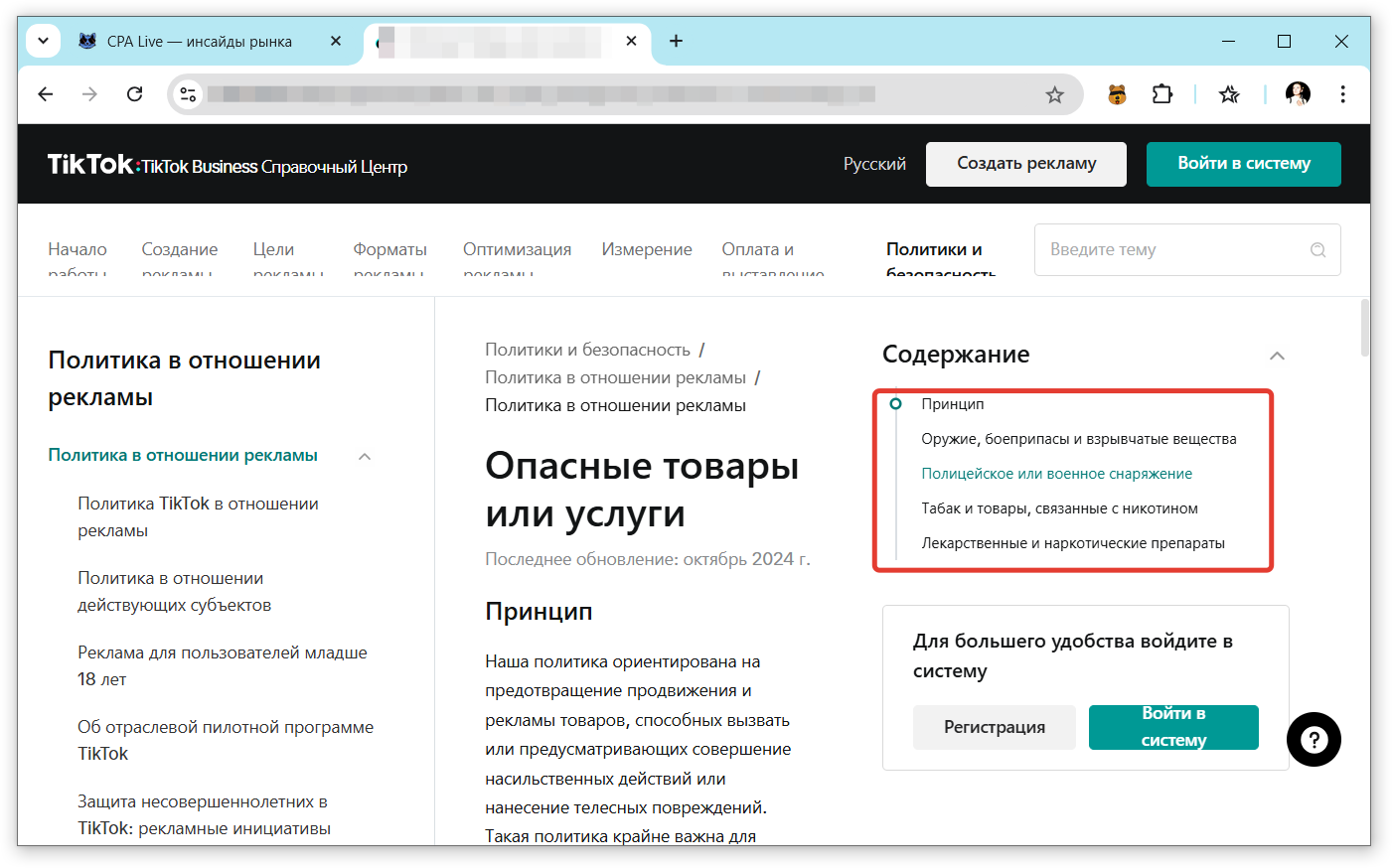Click the Регистрация button
The image size is (1392, 868).
coord(995,727)
